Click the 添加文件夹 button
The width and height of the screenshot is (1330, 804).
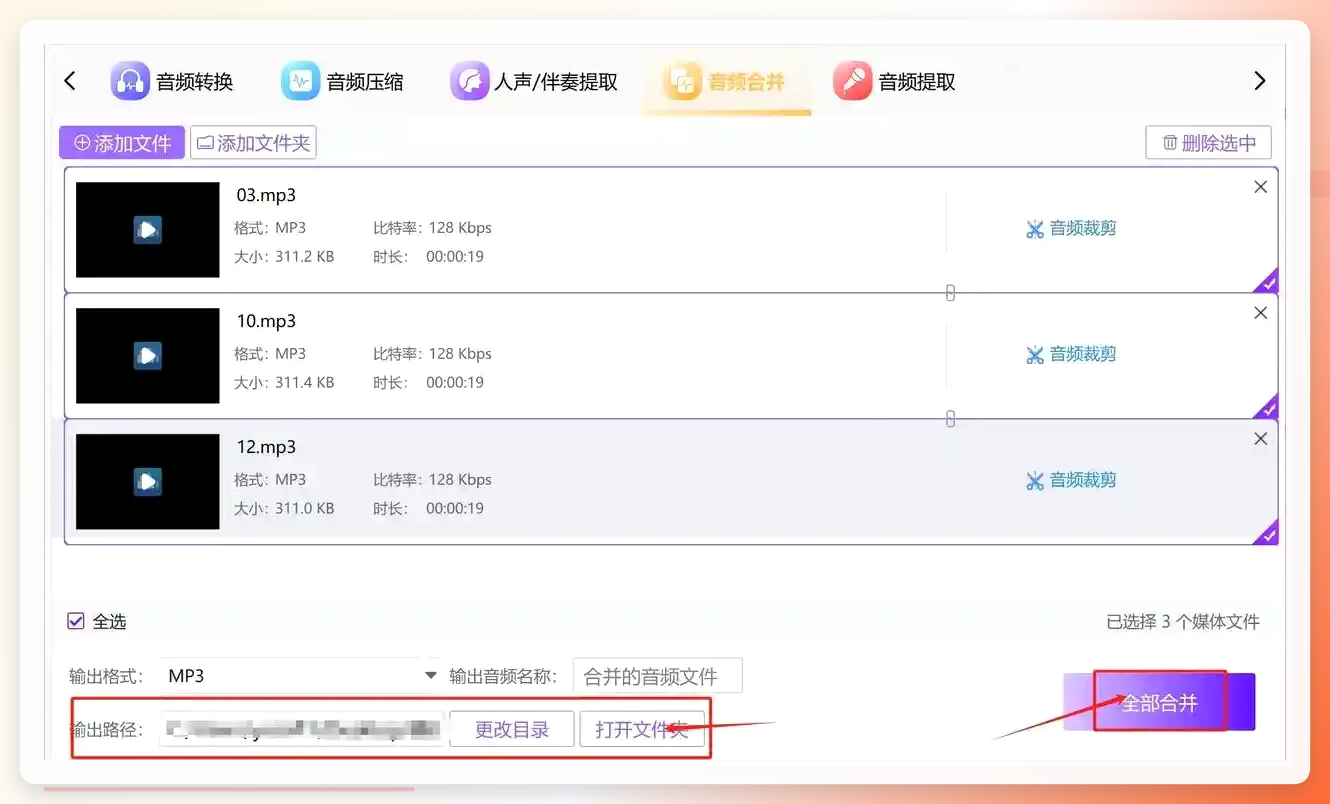(x=253, y=143)
